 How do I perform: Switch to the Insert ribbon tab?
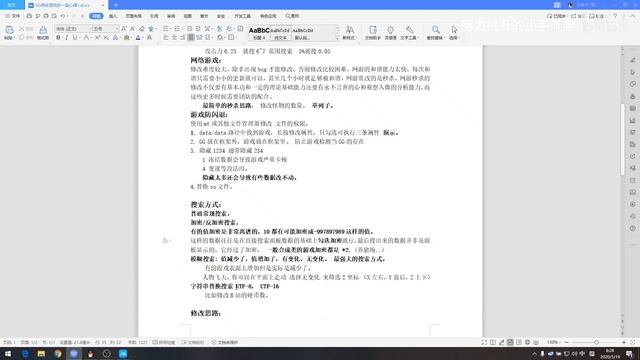pyautogui.click(x=113, y=16)
